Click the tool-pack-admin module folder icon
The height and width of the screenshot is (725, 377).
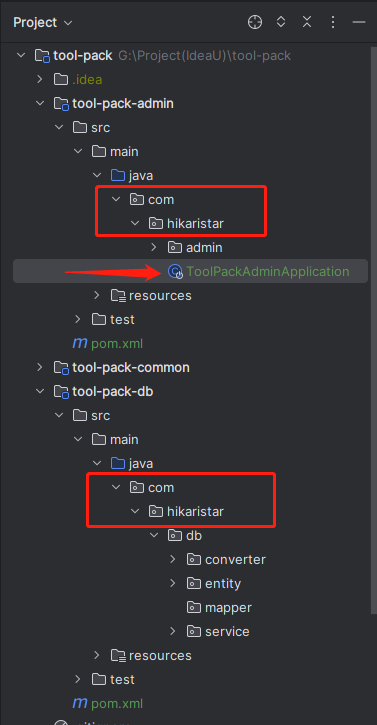coord(61,104)
